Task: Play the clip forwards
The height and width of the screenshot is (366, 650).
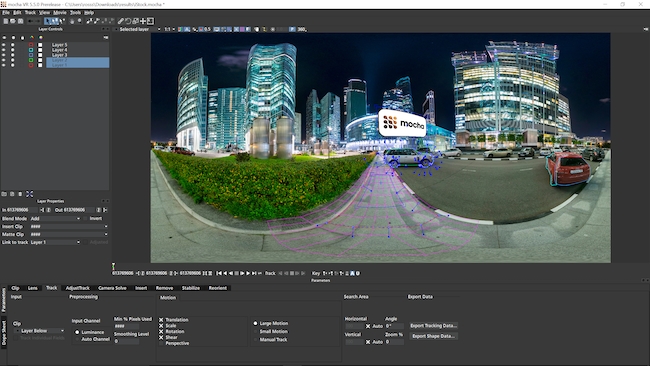Action: [x=243, y=273]
